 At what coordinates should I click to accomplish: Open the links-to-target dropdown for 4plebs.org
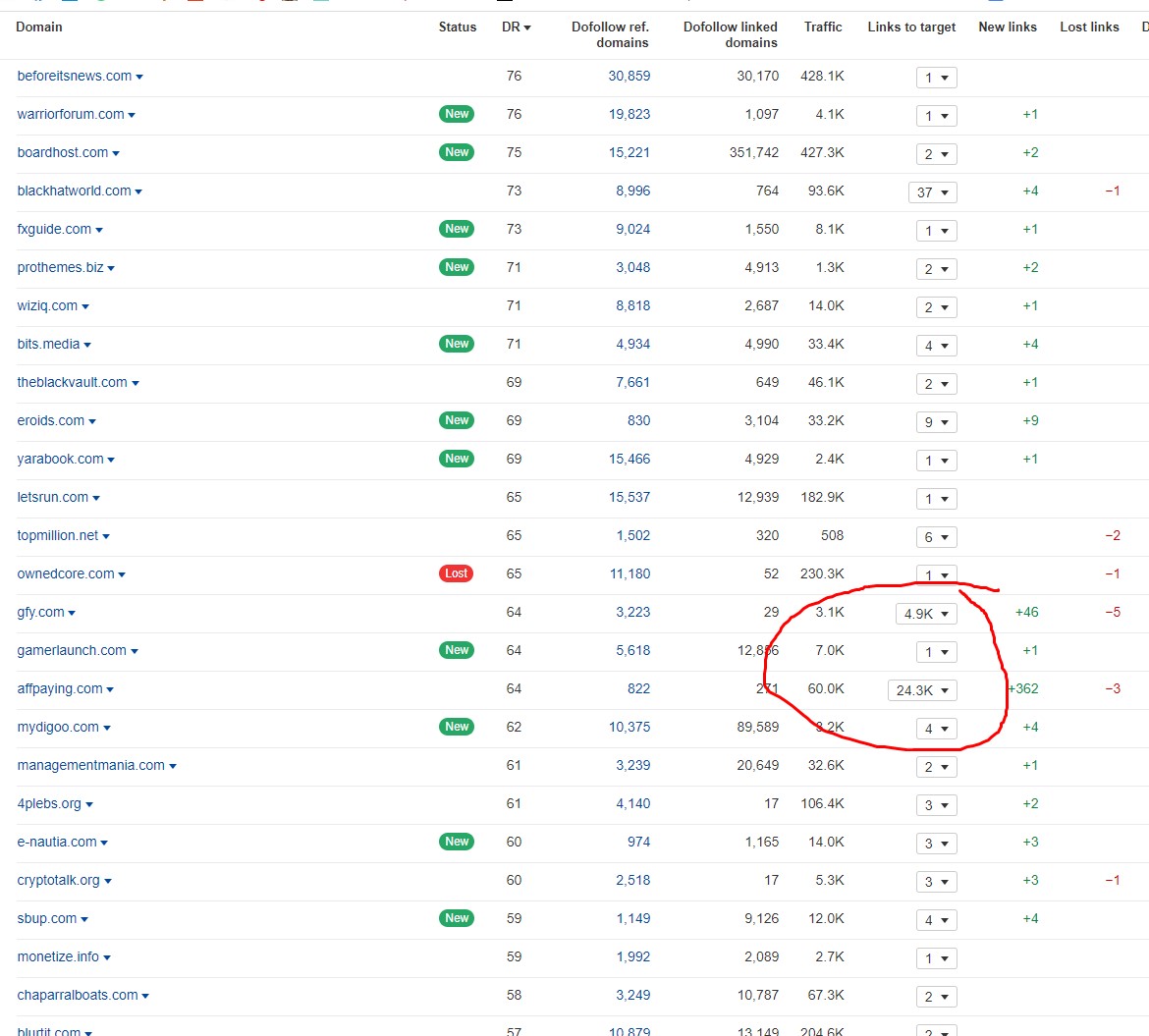point(937,805)
